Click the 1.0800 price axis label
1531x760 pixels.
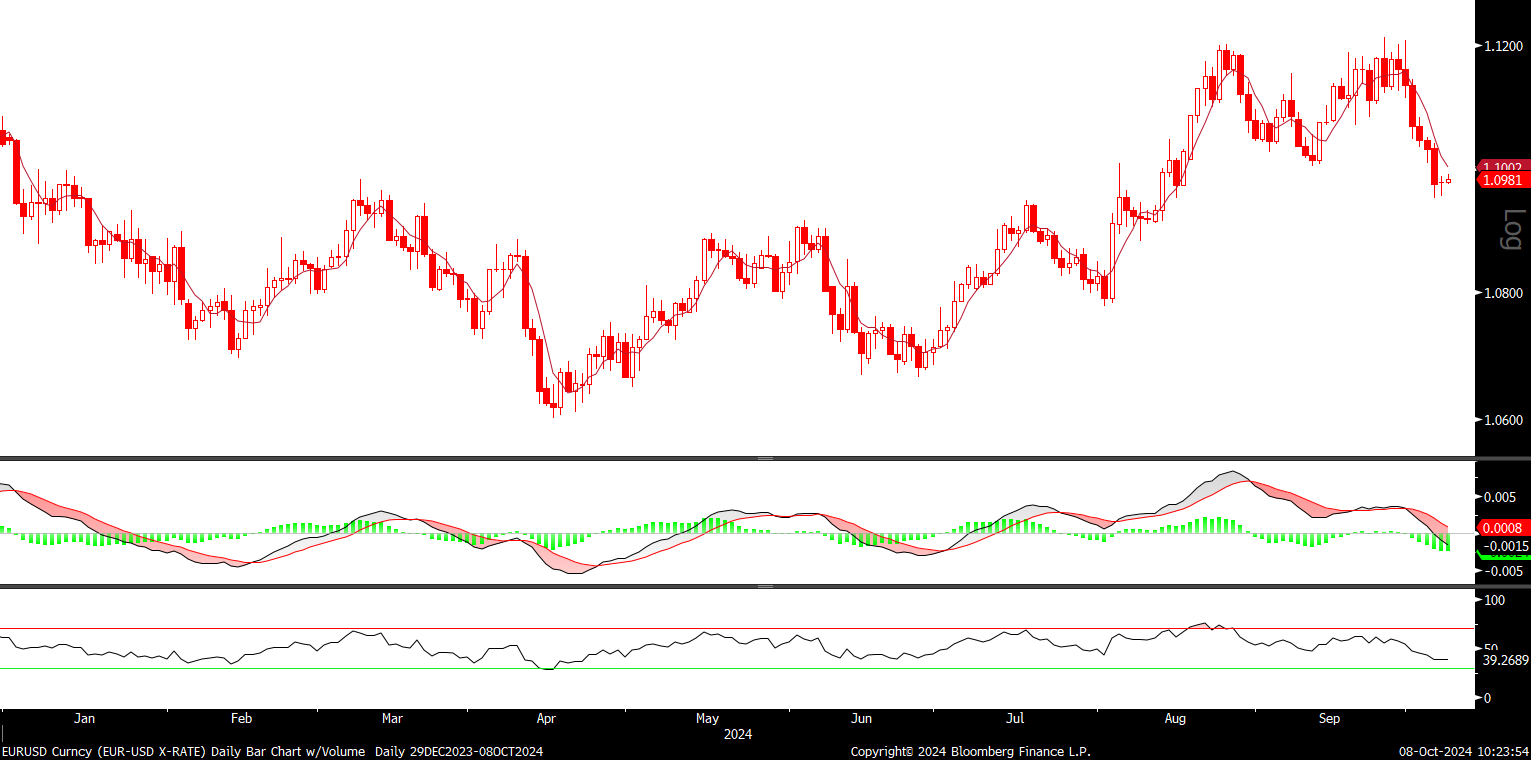[x=1504, y=294]
